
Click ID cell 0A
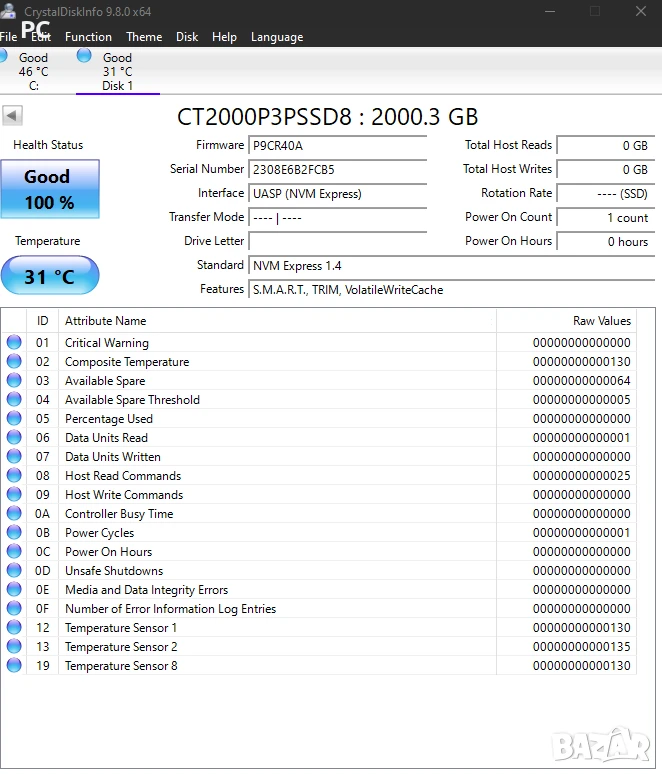[42, 514]
